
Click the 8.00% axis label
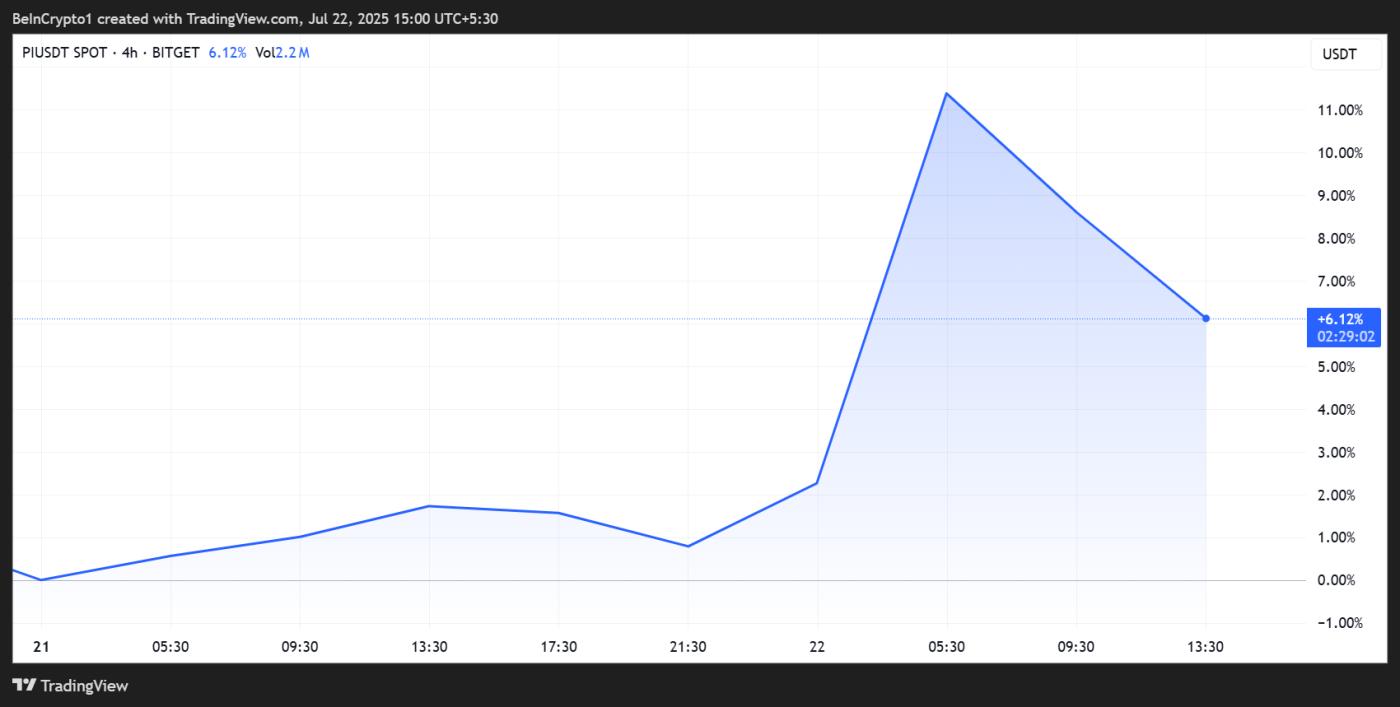pos(1338,239)
